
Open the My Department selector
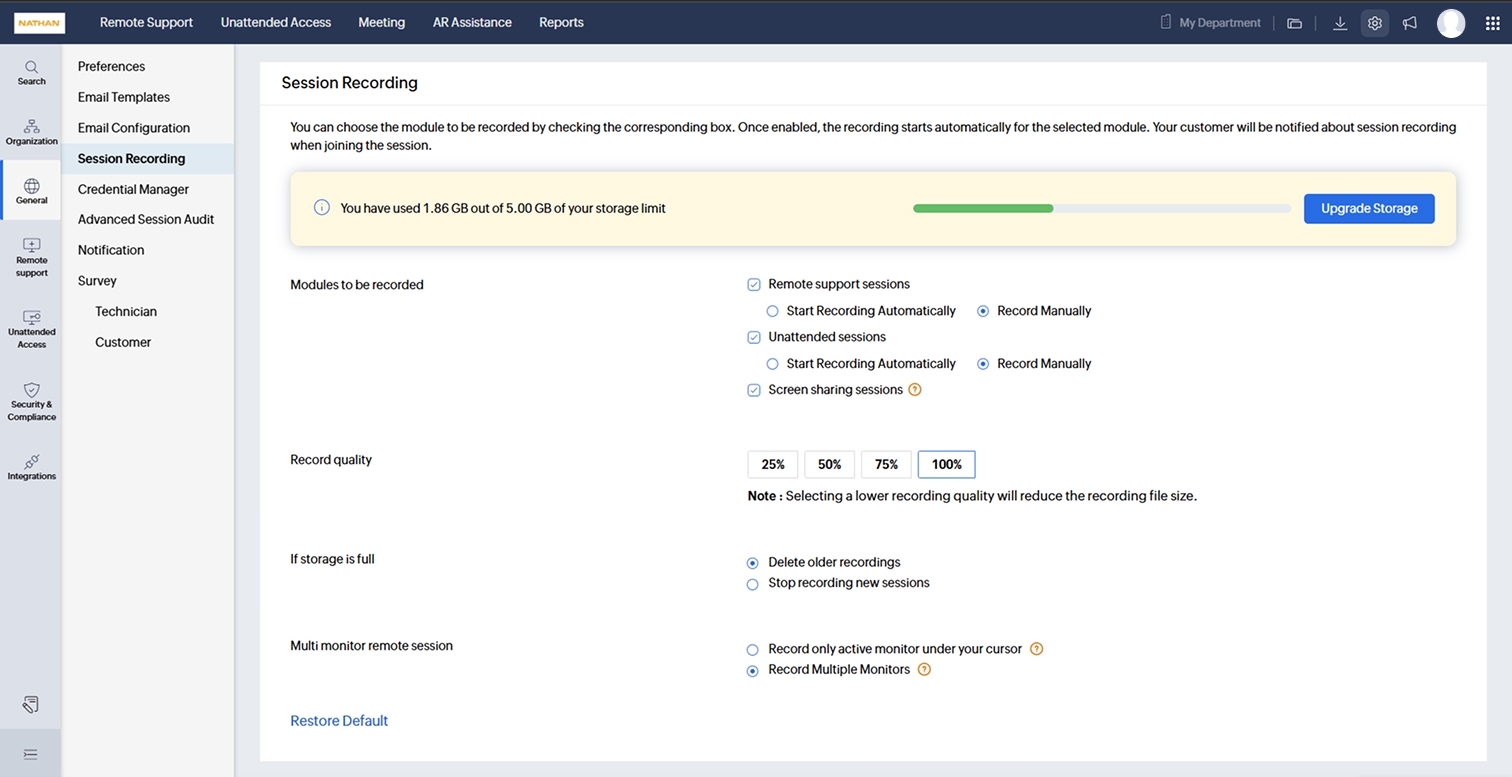tap(1211, 23)
